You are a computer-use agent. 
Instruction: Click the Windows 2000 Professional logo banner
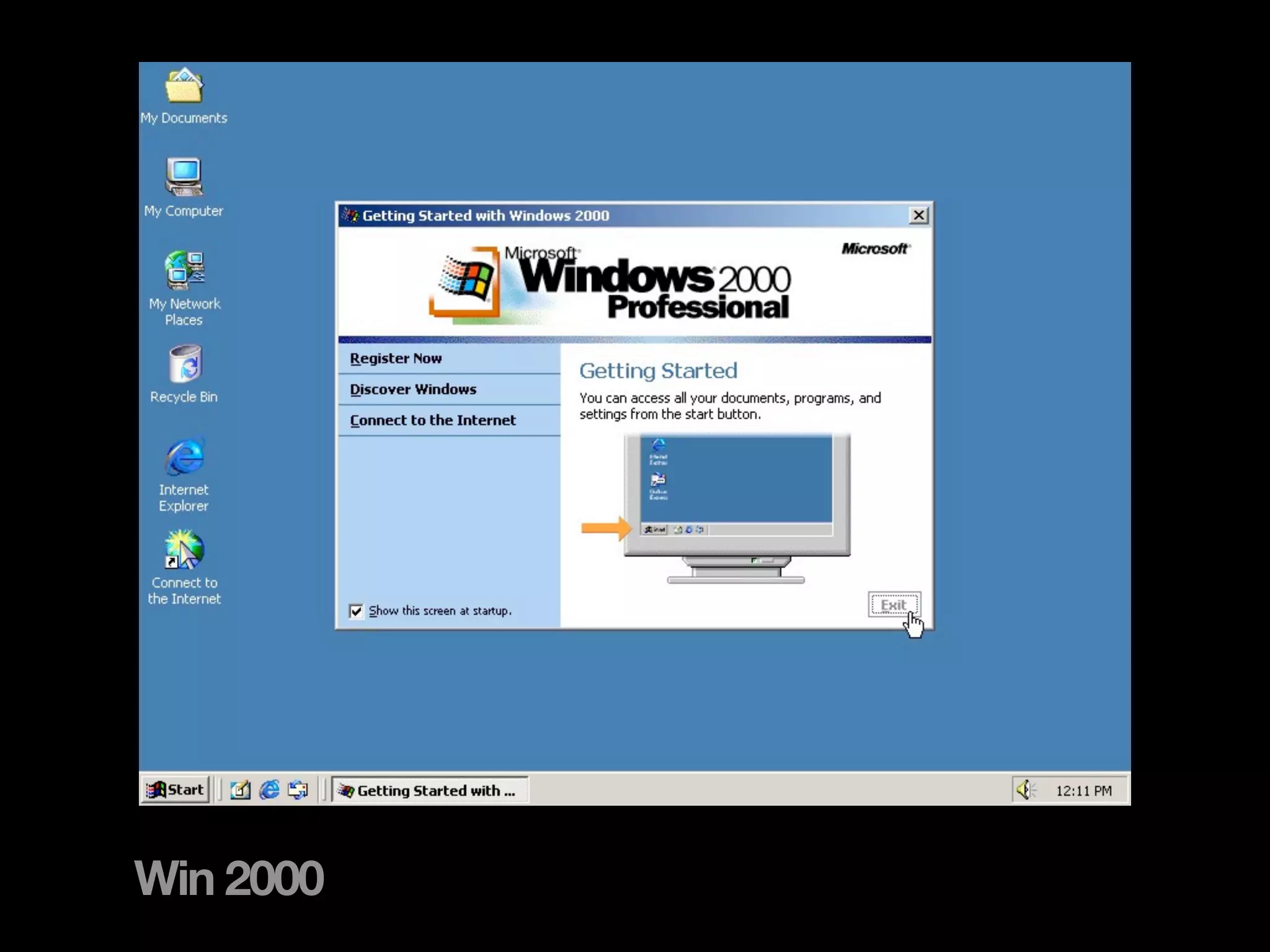click(x=610, y=285)
